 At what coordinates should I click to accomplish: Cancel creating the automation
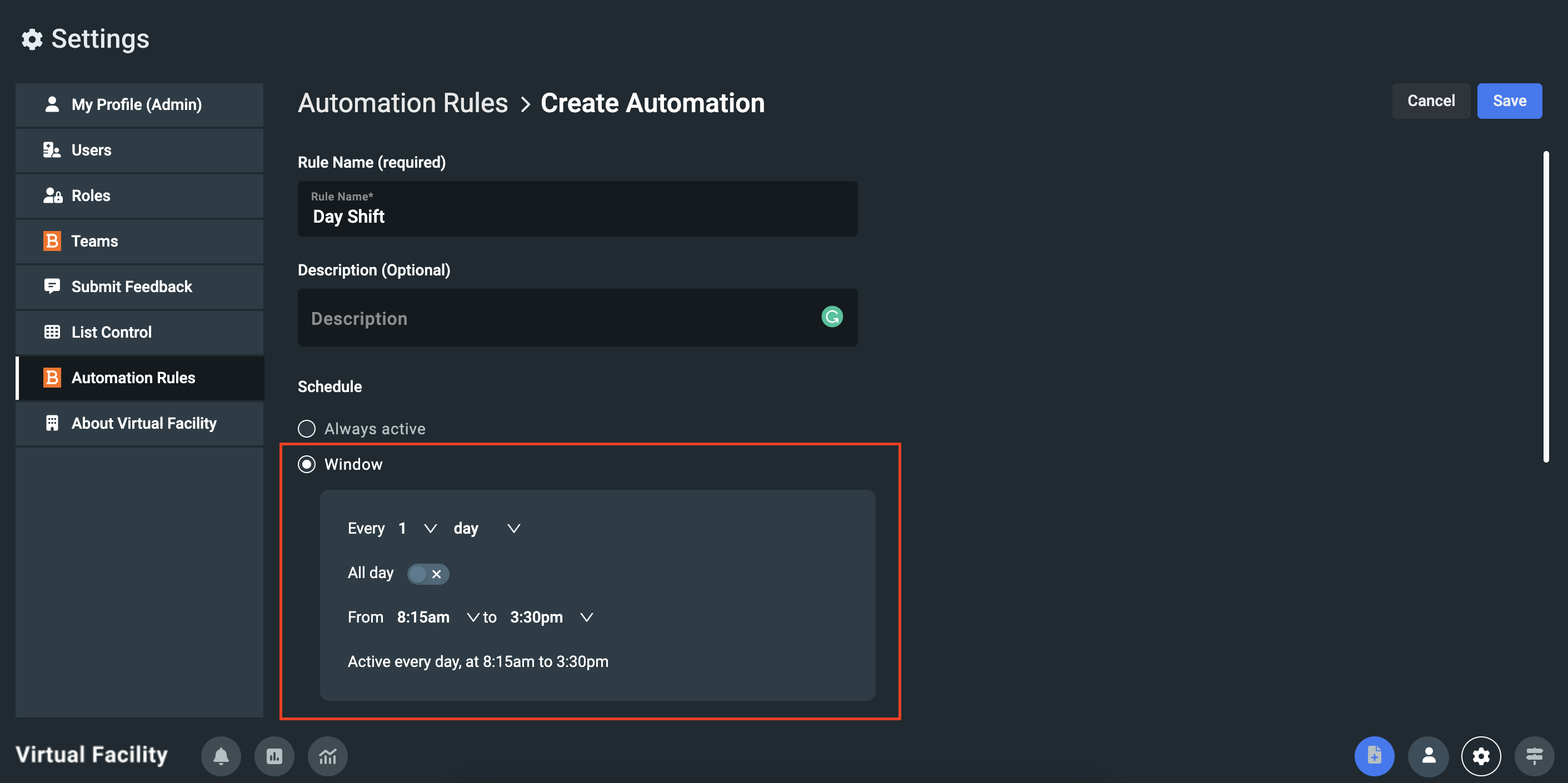[1431, 101]
